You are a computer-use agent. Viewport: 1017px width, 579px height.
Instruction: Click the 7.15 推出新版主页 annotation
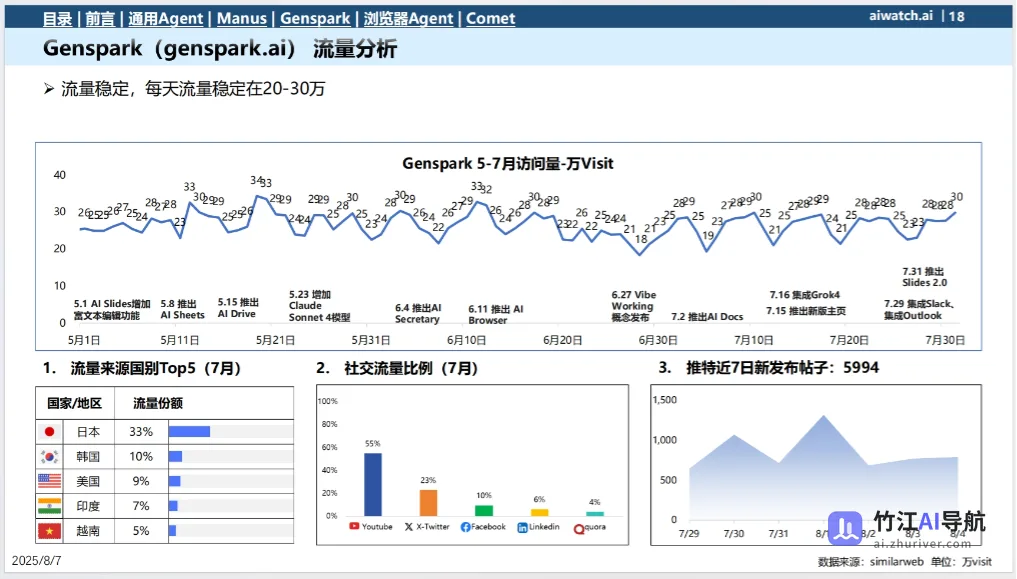(806, 311)
